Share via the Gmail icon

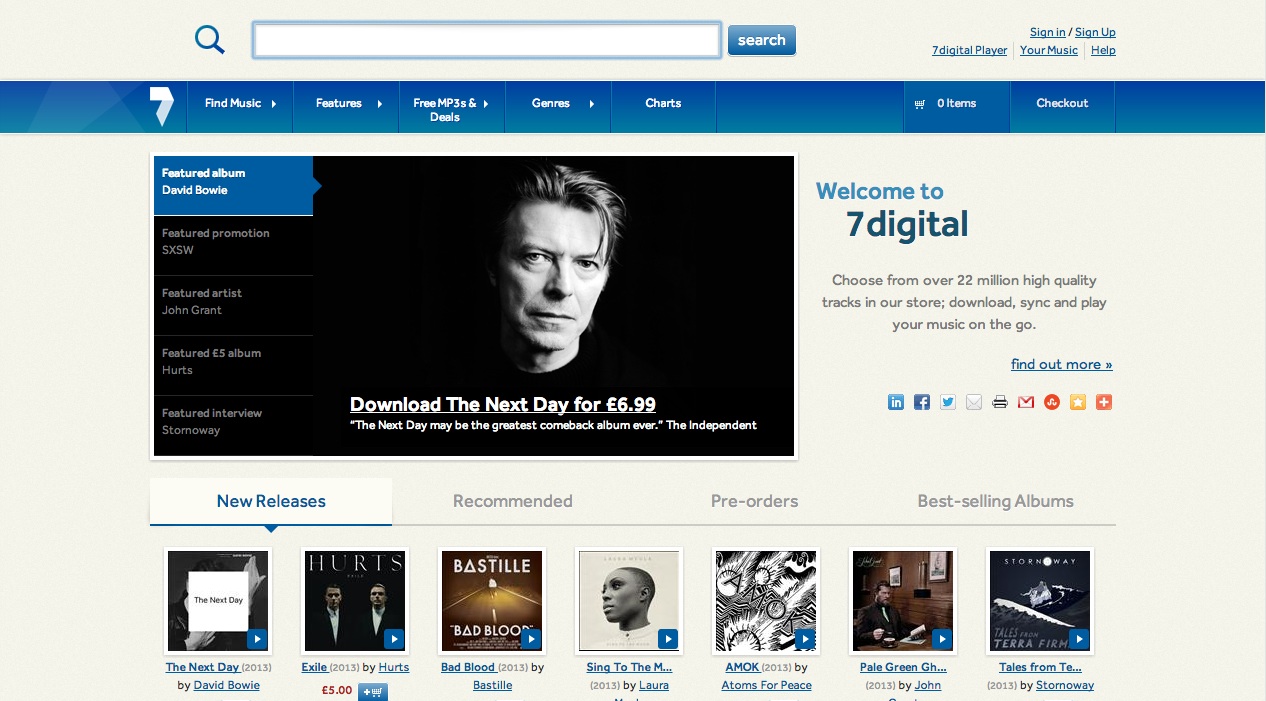[x=1025, y=401]
